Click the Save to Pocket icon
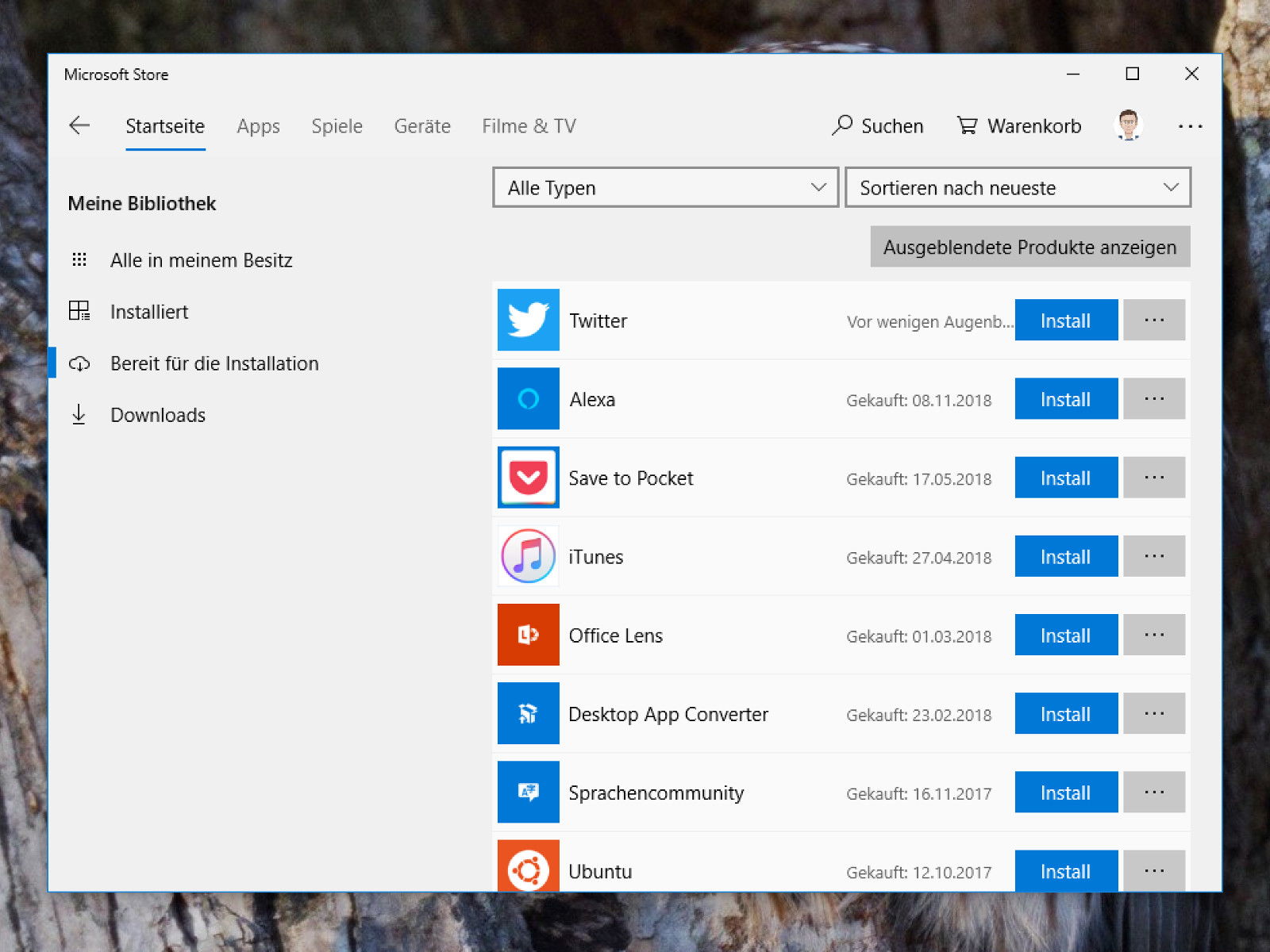The height and width of the screenshot is (952, 1270). point(529,477)
